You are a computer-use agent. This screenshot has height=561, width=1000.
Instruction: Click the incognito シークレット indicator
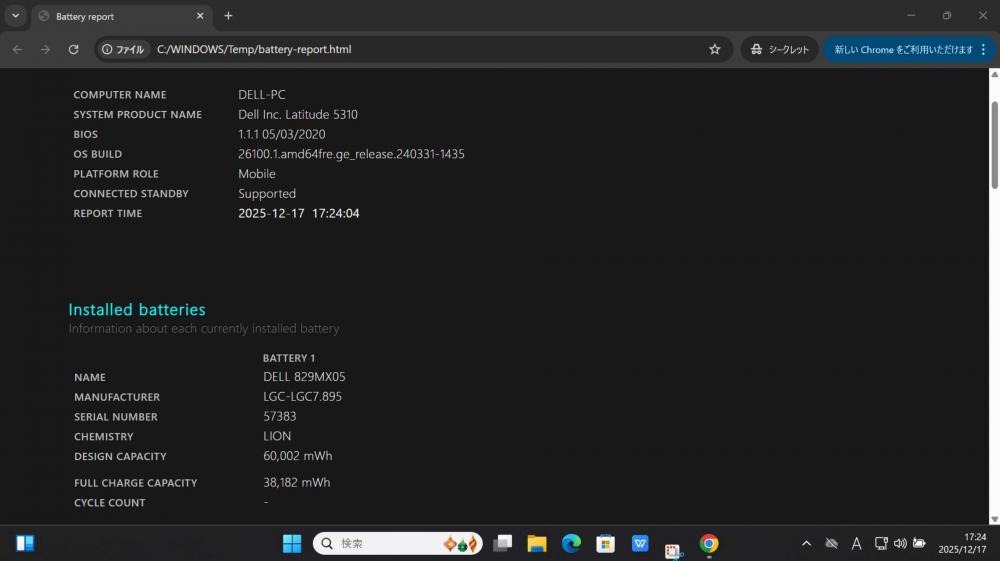779,49
